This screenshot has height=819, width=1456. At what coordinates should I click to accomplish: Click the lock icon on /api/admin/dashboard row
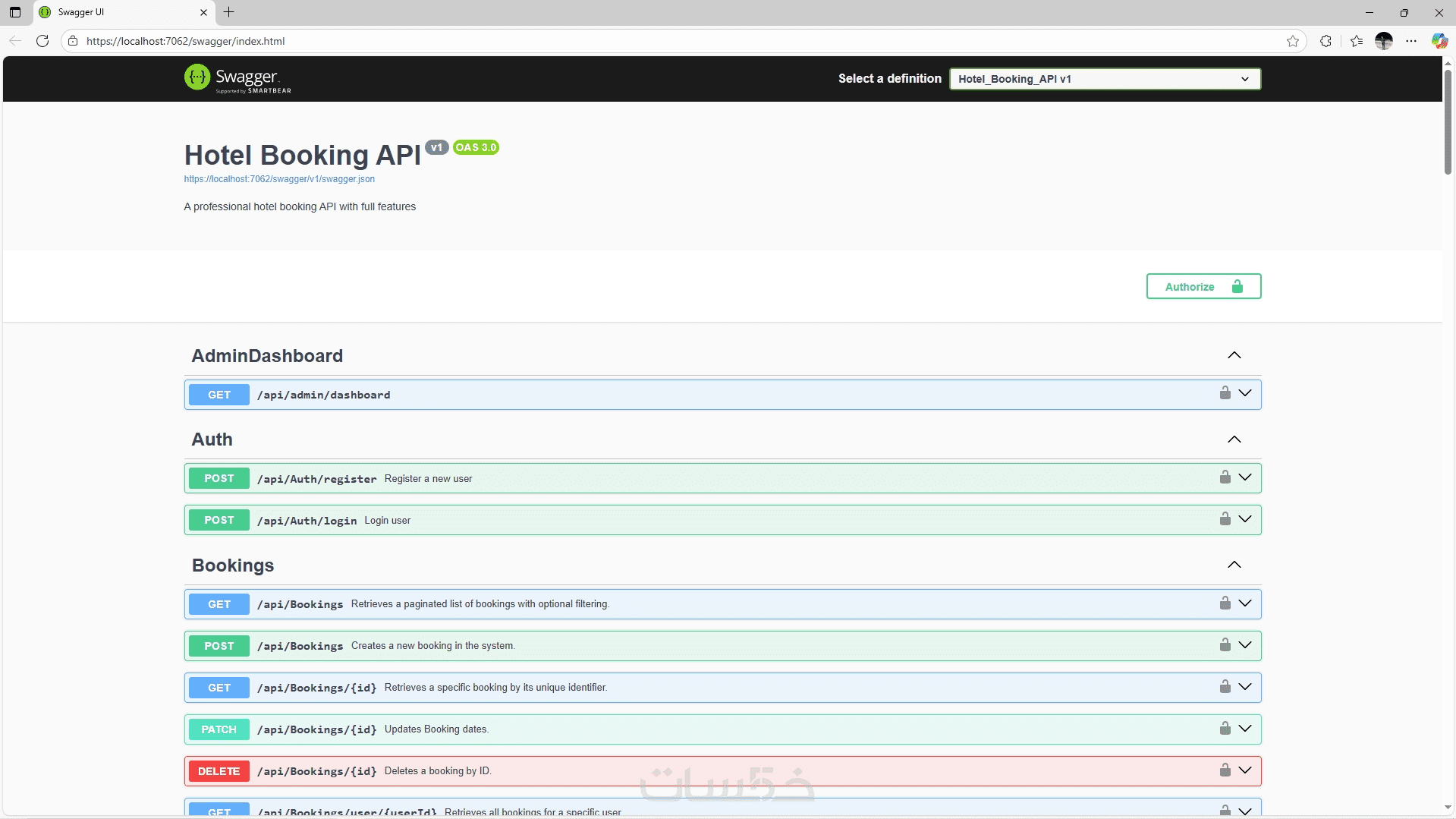[1225, 392]
